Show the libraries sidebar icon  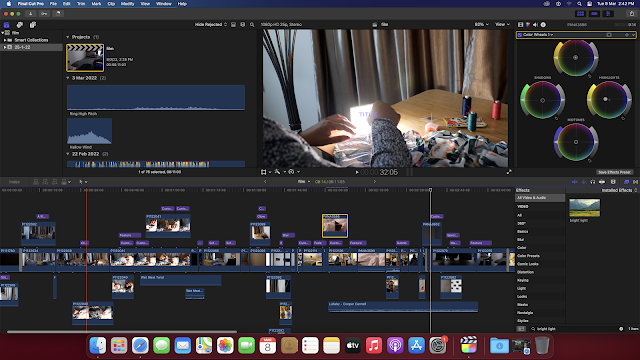click(x=7, y=25)
